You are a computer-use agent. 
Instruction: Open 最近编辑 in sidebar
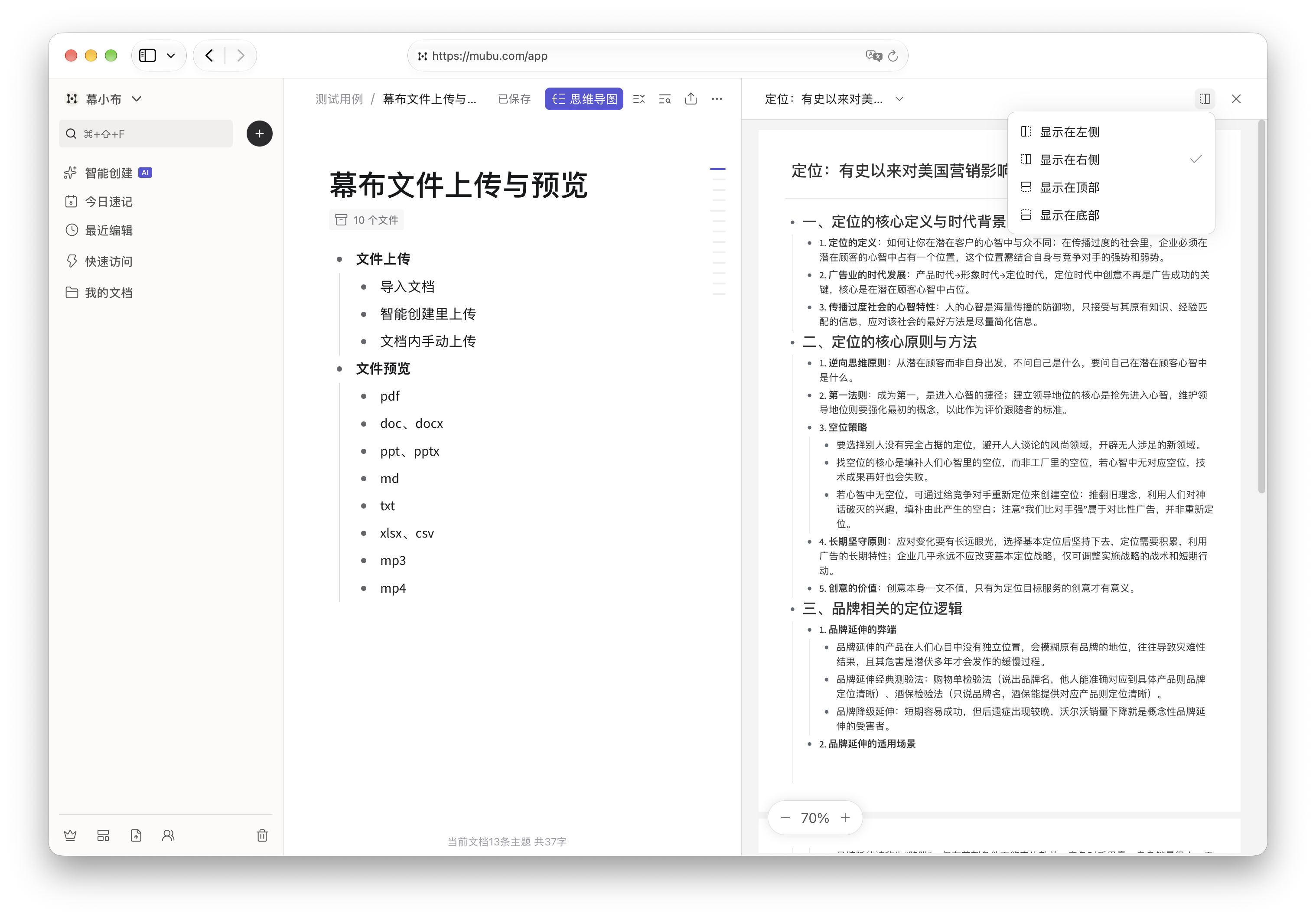click(98, 230)
